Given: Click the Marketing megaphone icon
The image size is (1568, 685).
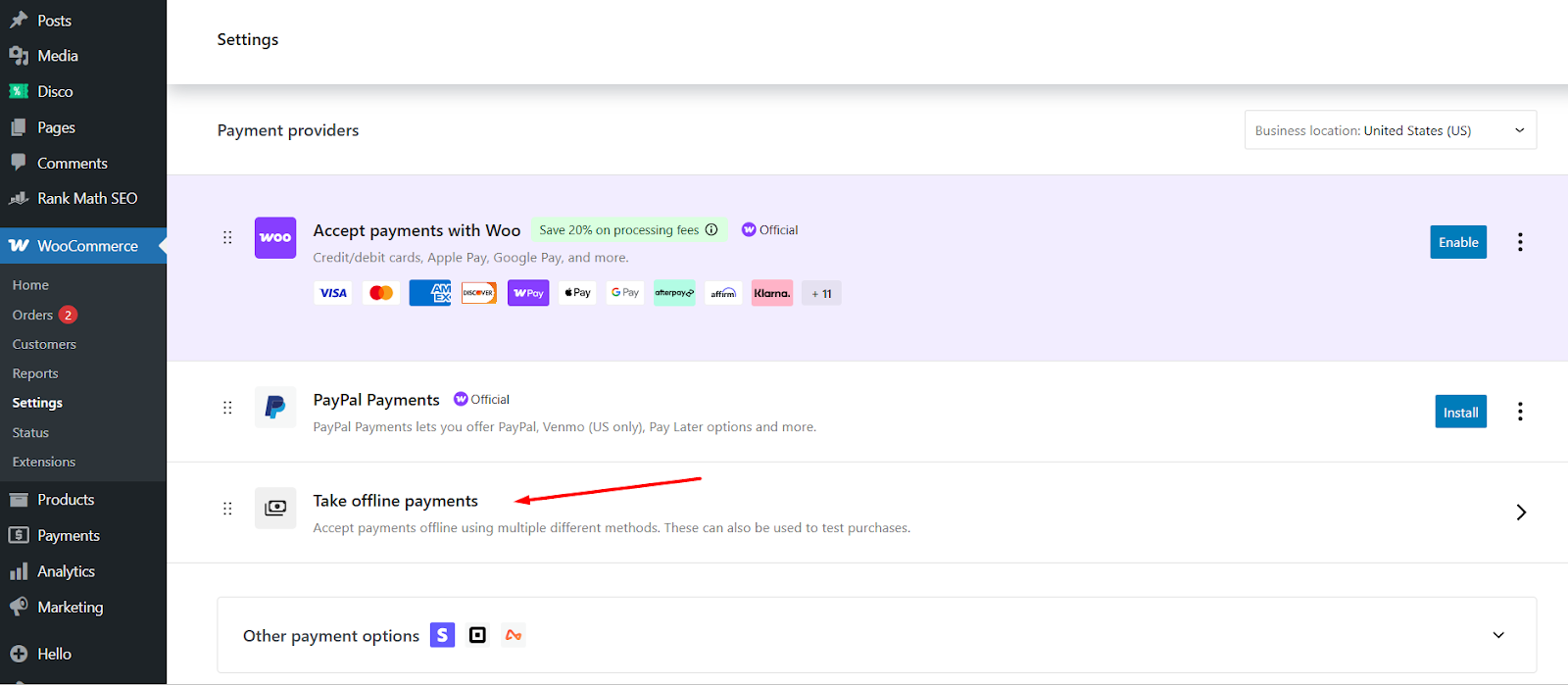Looking at the screenshot, I should coord(19,607).
